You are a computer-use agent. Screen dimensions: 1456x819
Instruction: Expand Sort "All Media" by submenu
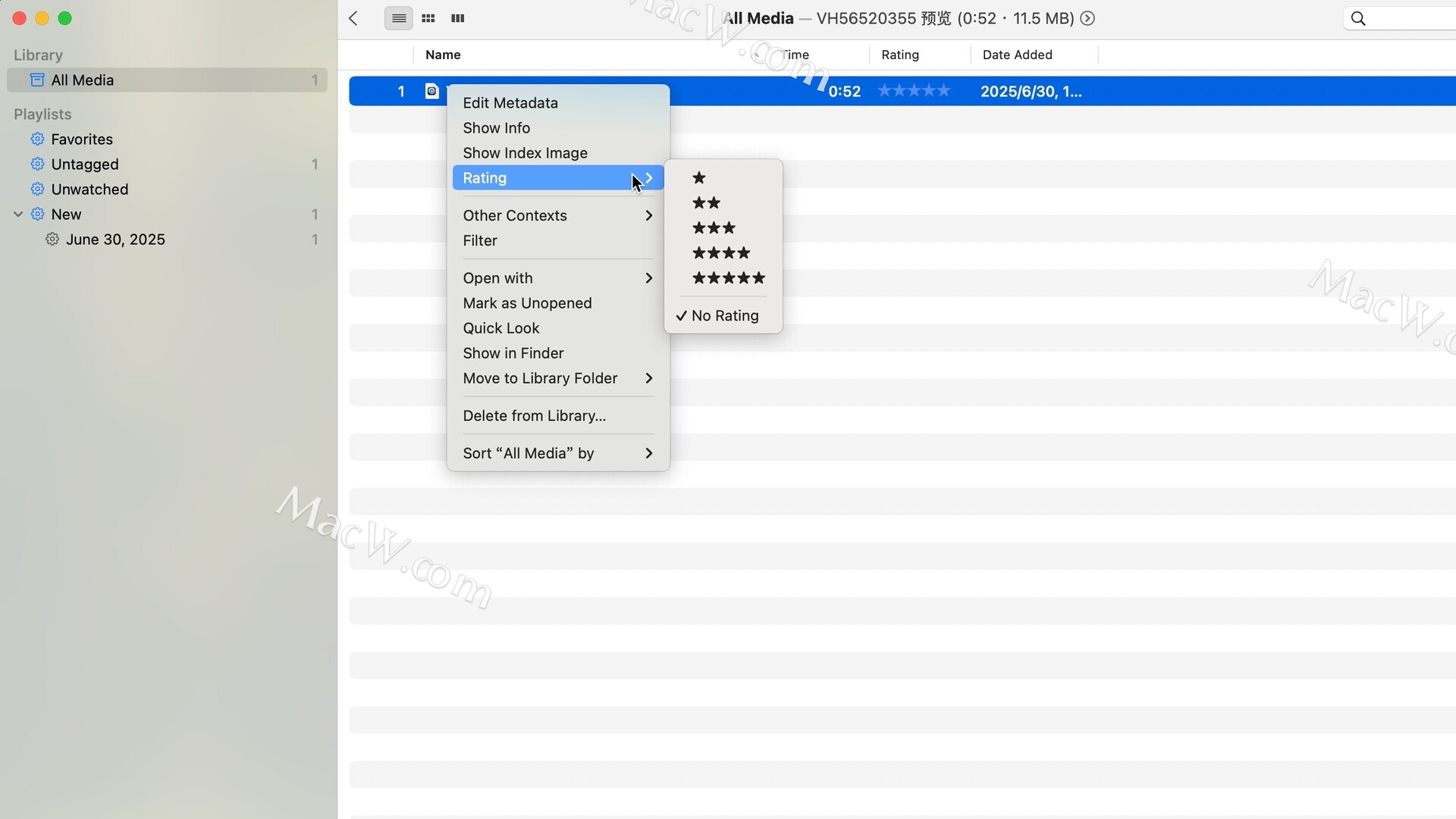[558, 453]
